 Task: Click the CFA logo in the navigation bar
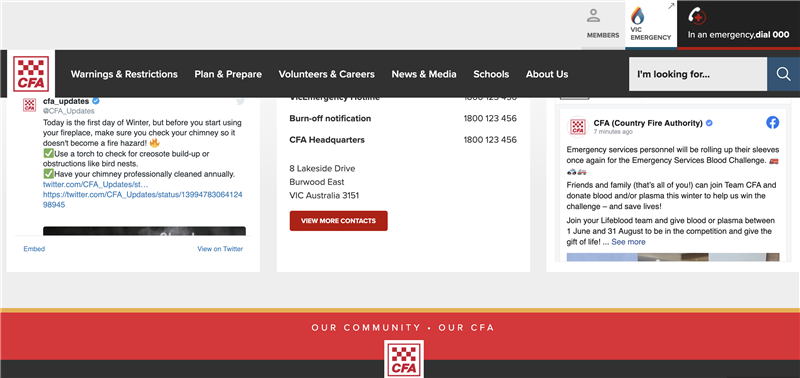pyautogui.click(x=31, y=74)
